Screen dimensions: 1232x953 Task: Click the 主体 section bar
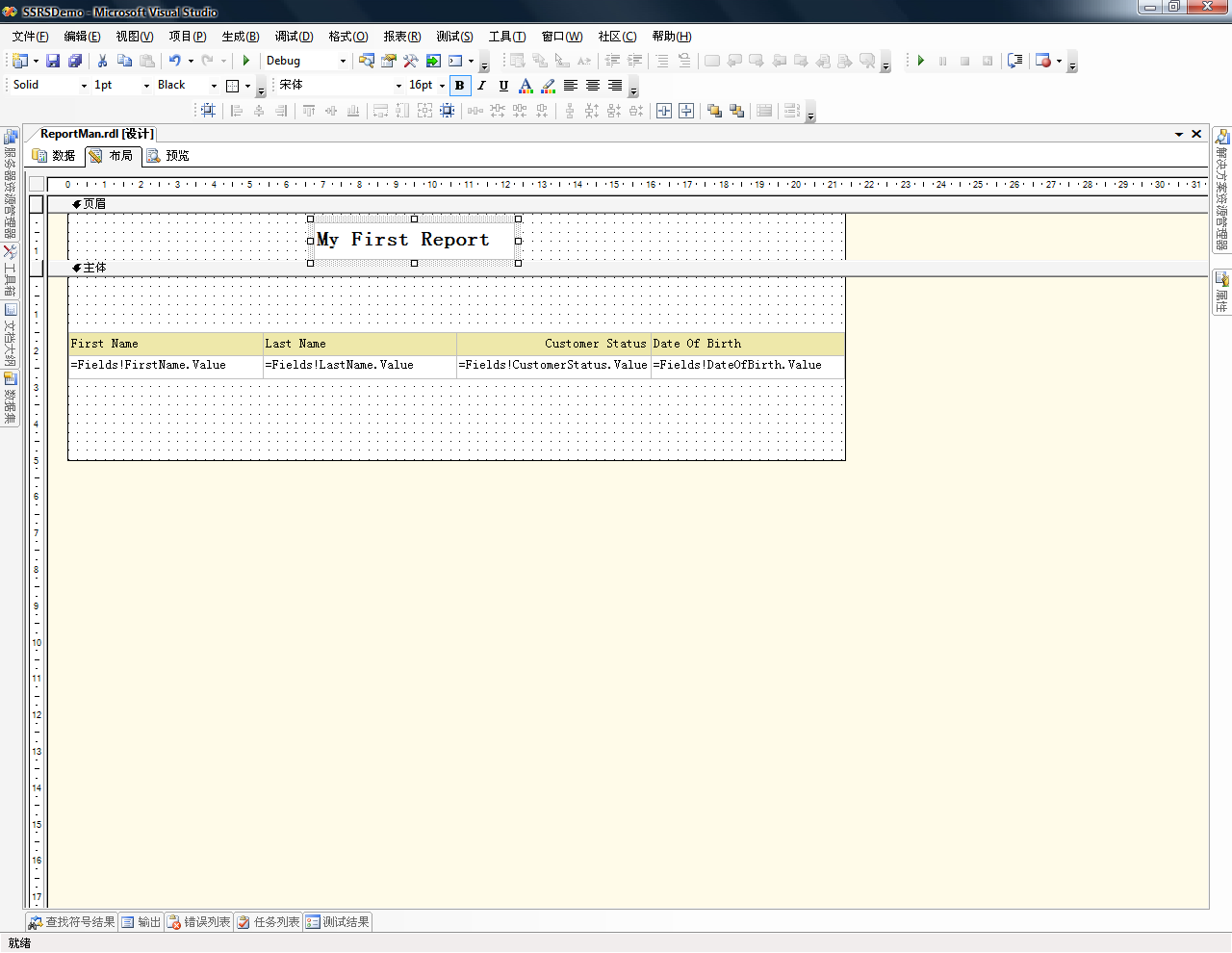tap(626, 268)
